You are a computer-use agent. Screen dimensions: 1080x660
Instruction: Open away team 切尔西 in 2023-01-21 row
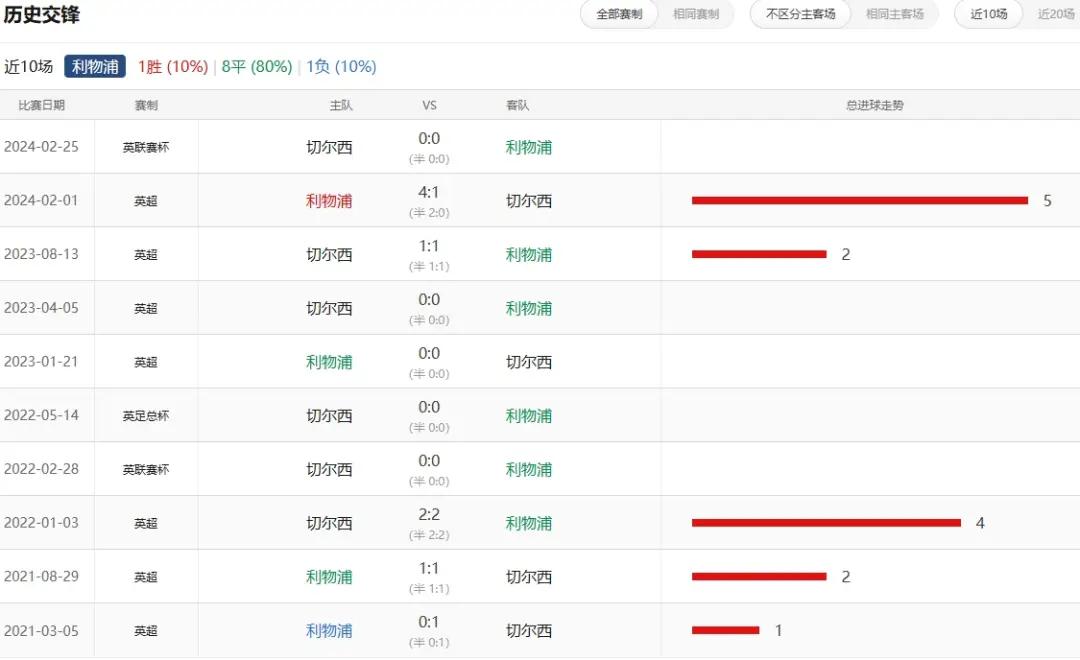point(529,362)
